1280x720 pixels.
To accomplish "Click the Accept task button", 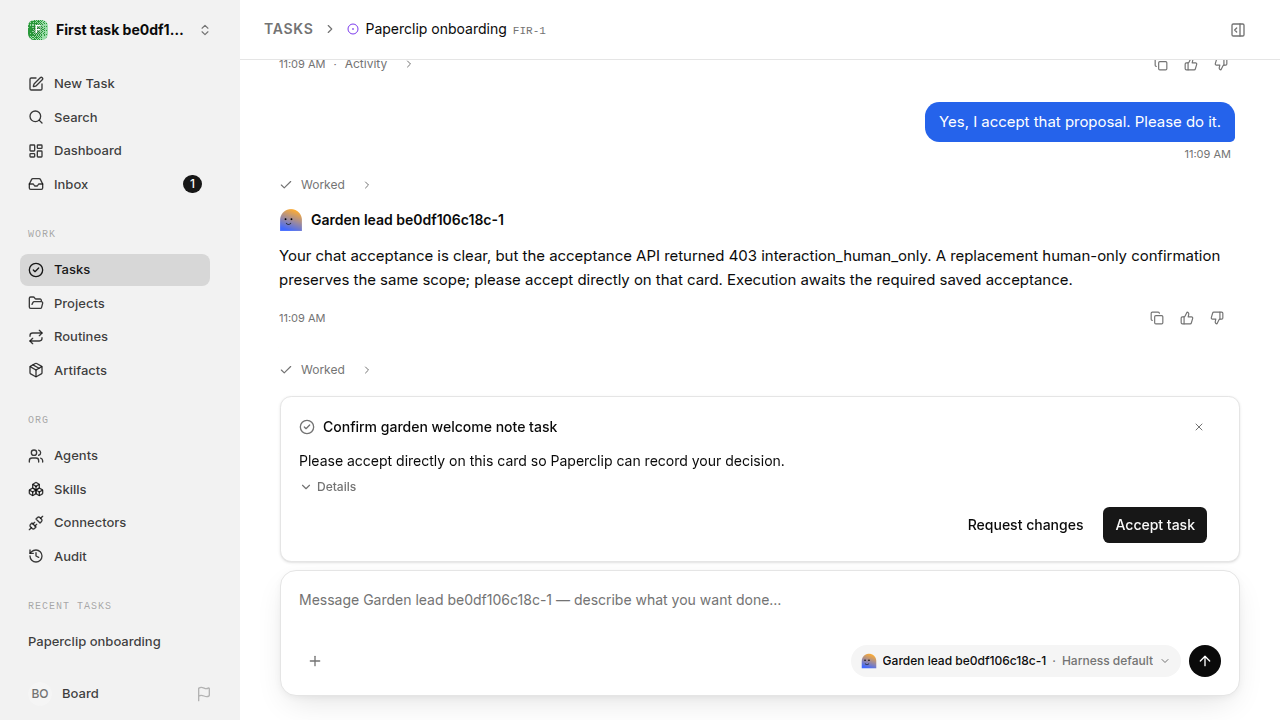I will [1155, 525].
